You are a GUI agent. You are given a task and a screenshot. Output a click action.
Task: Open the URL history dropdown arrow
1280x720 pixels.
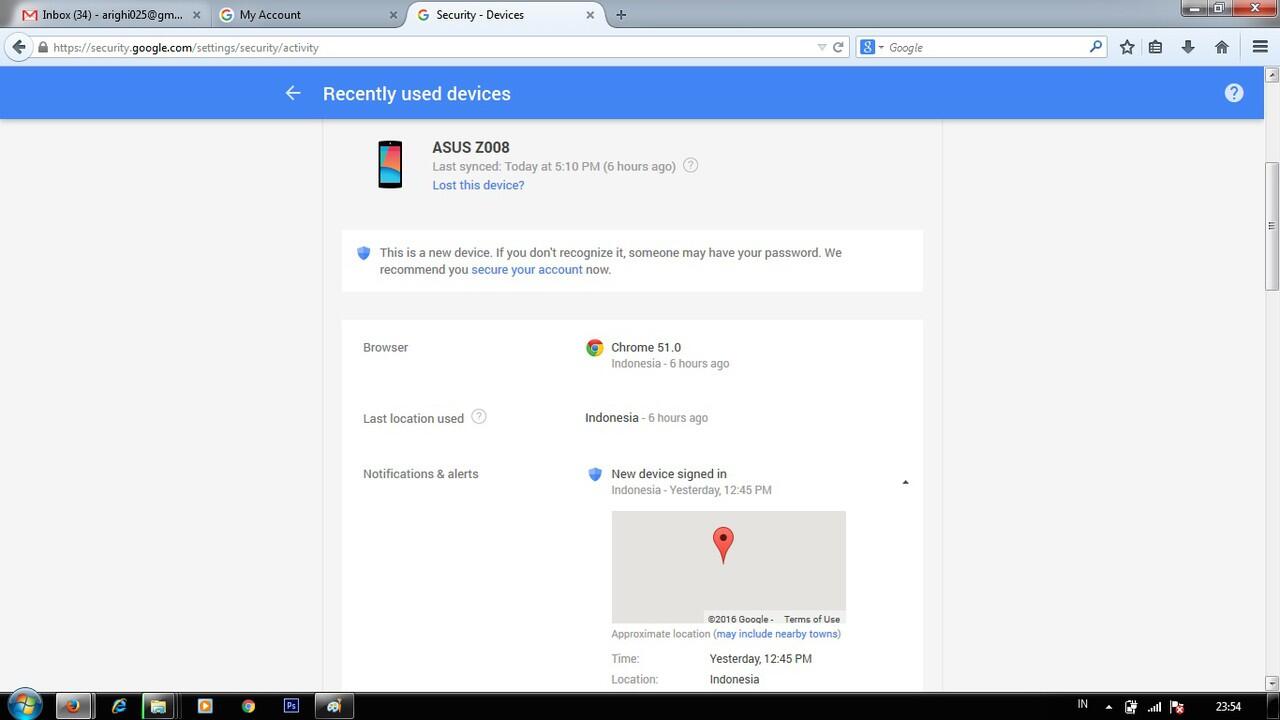coord(822,47)
